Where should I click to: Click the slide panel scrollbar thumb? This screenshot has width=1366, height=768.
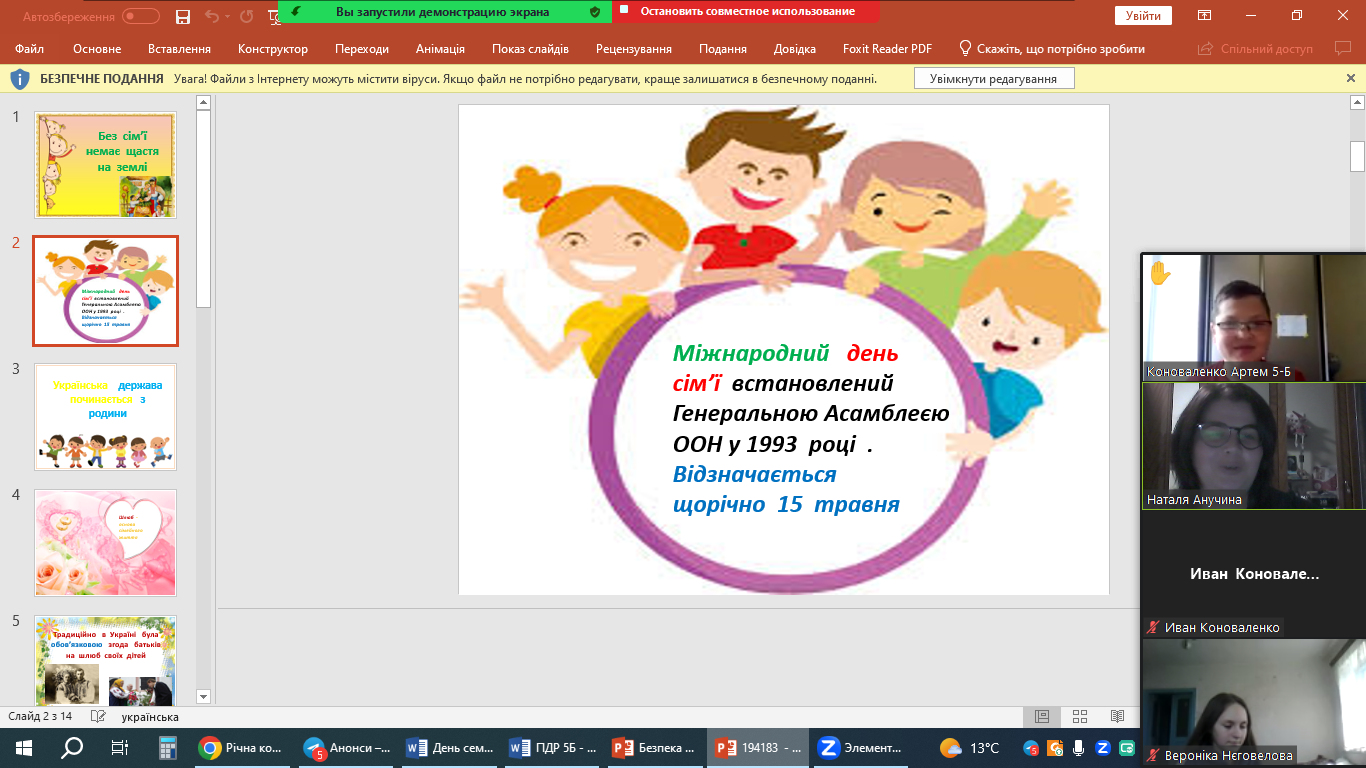[203, 208]
